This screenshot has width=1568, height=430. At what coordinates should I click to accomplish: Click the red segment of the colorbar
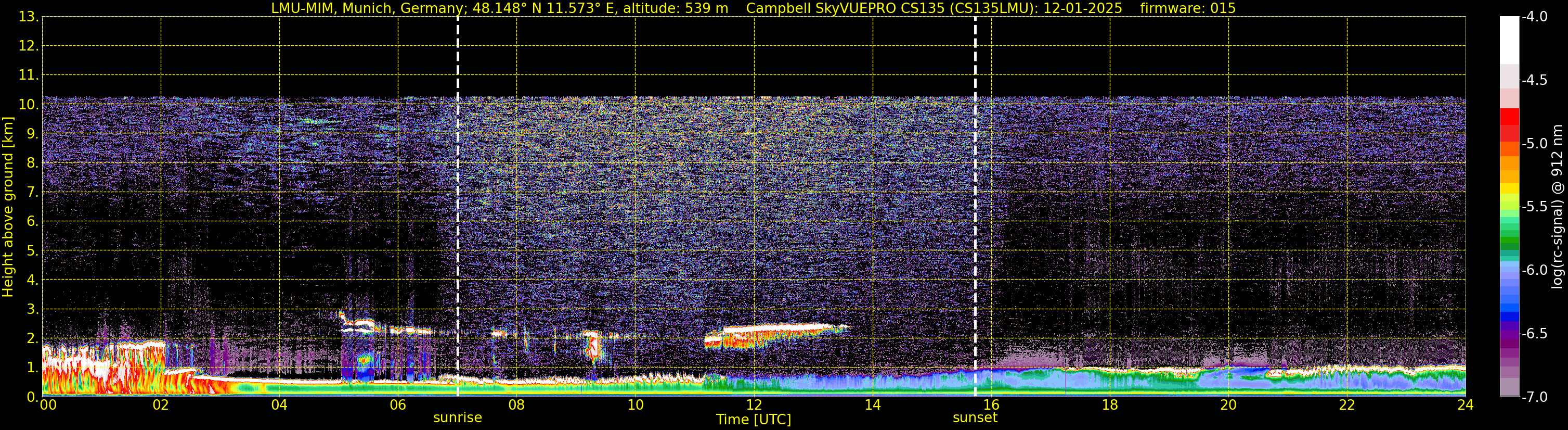click(x=1509, y=117)
